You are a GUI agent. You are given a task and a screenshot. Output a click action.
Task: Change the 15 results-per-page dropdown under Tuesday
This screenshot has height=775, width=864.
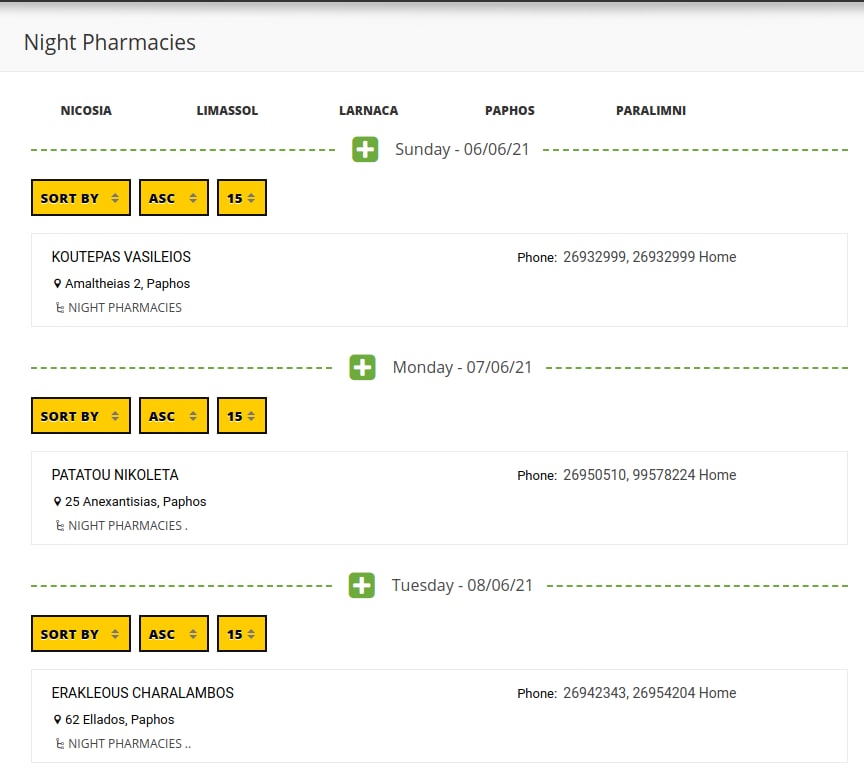click(x=241, y=634)
